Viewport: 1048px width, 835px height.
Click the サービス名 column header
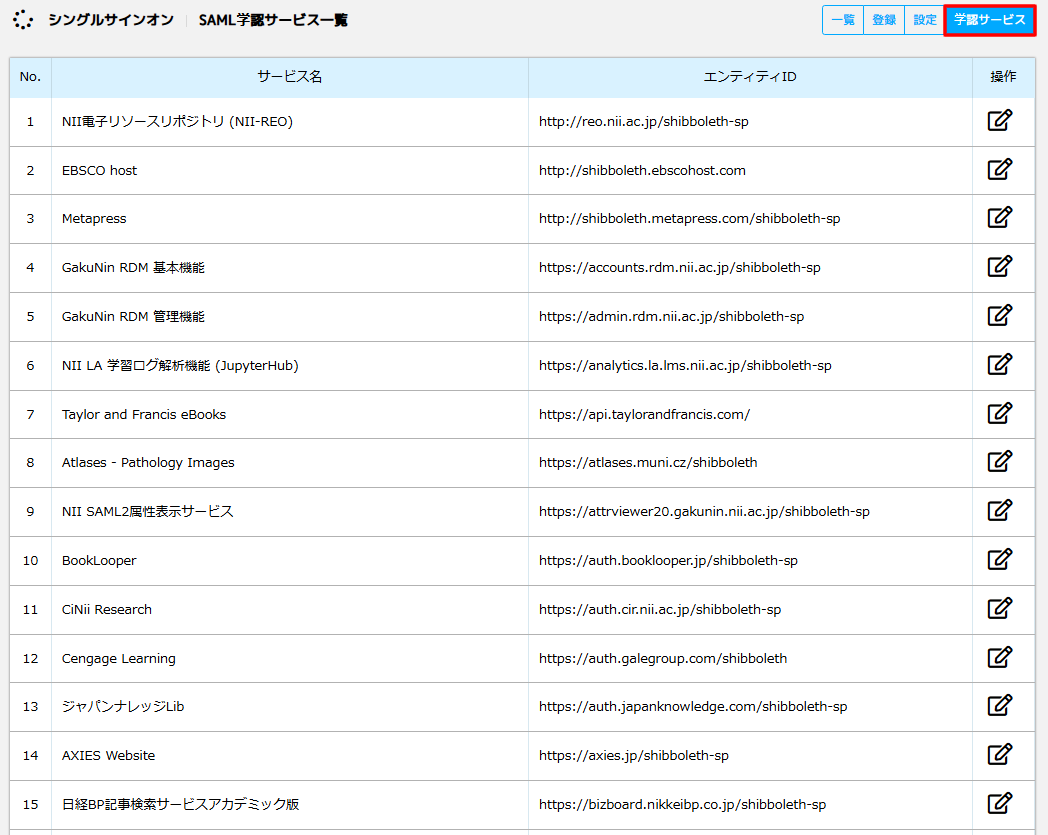click(289, 77)
